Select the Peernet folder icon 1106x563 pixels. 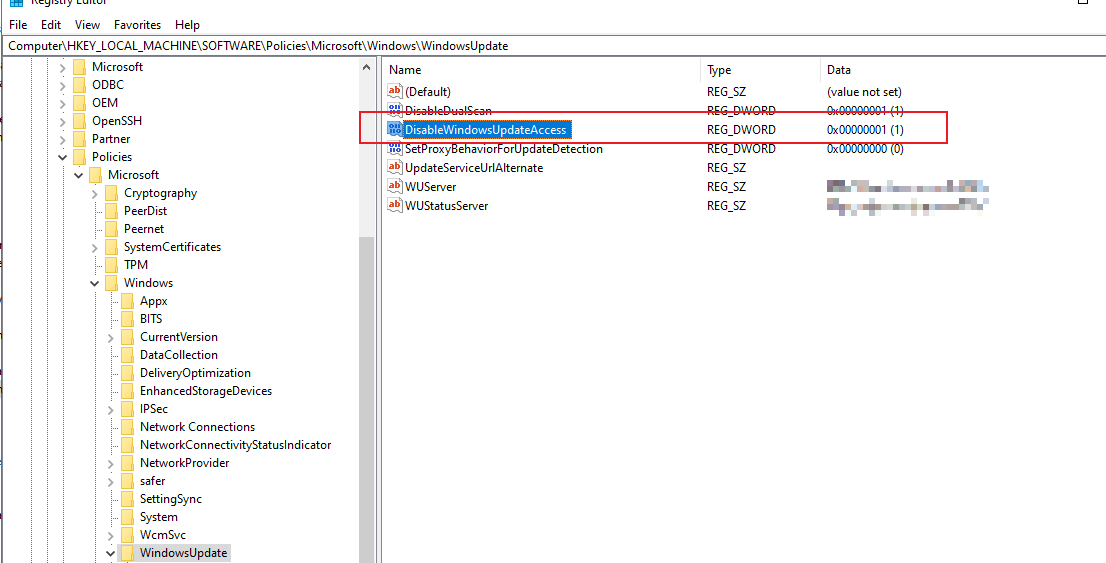[x=111, y=229]
